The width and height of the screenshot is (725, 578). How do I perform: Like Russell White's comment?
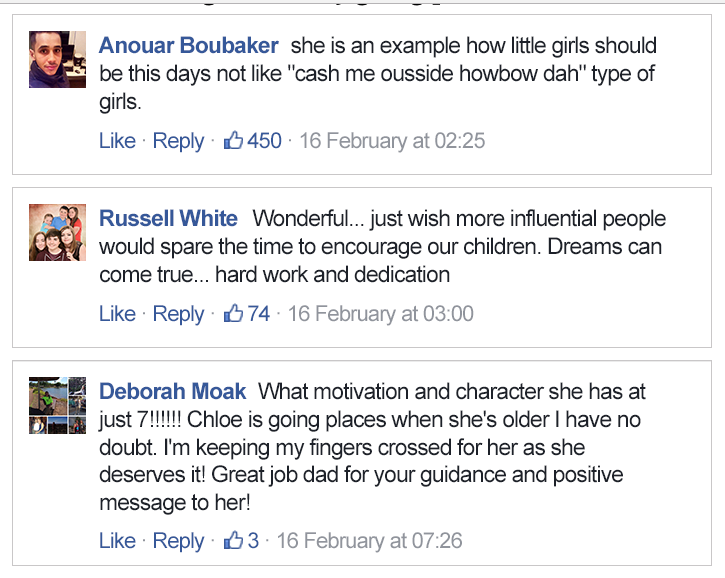tap(117, 314)
